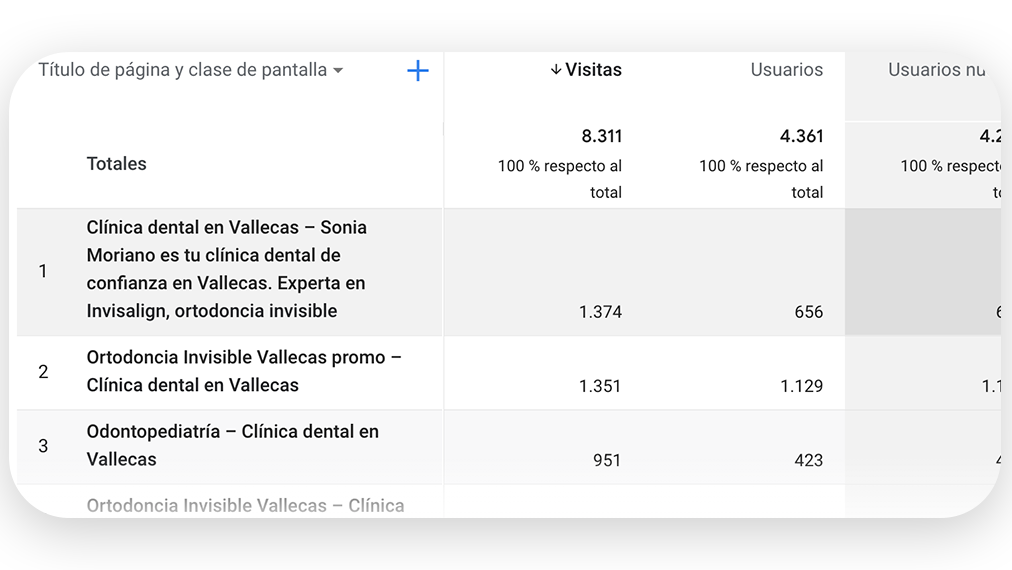Click the blue plus add-dimension icon
1012x570 pixels.
point(418,70)
